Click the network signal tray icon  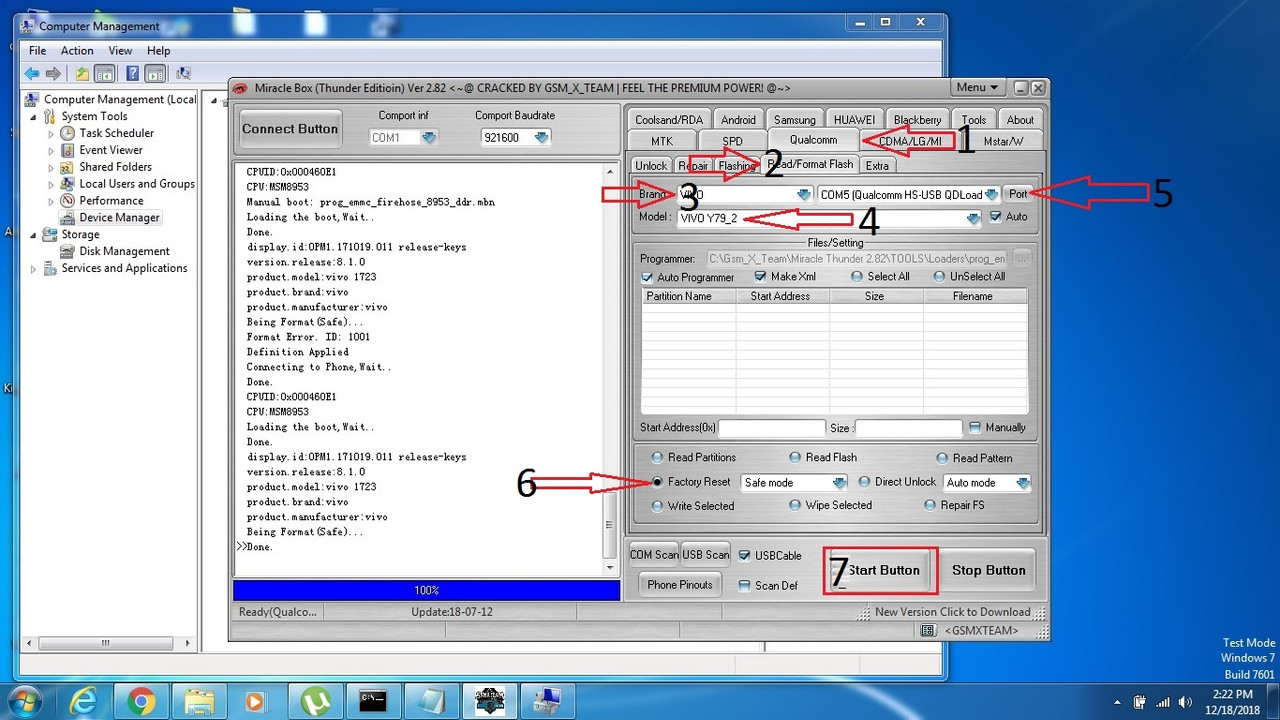[1162, 702]
